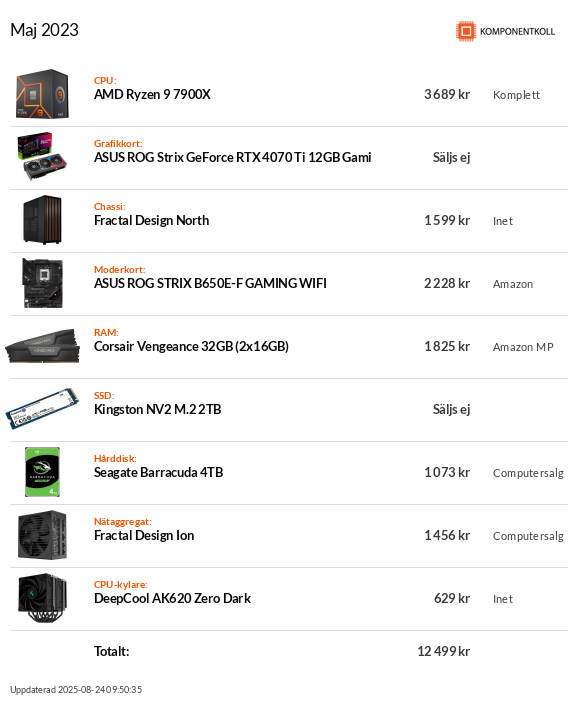
Task: Click the KOMPONENTKOLL site name text
Action: tap(517, 31)
